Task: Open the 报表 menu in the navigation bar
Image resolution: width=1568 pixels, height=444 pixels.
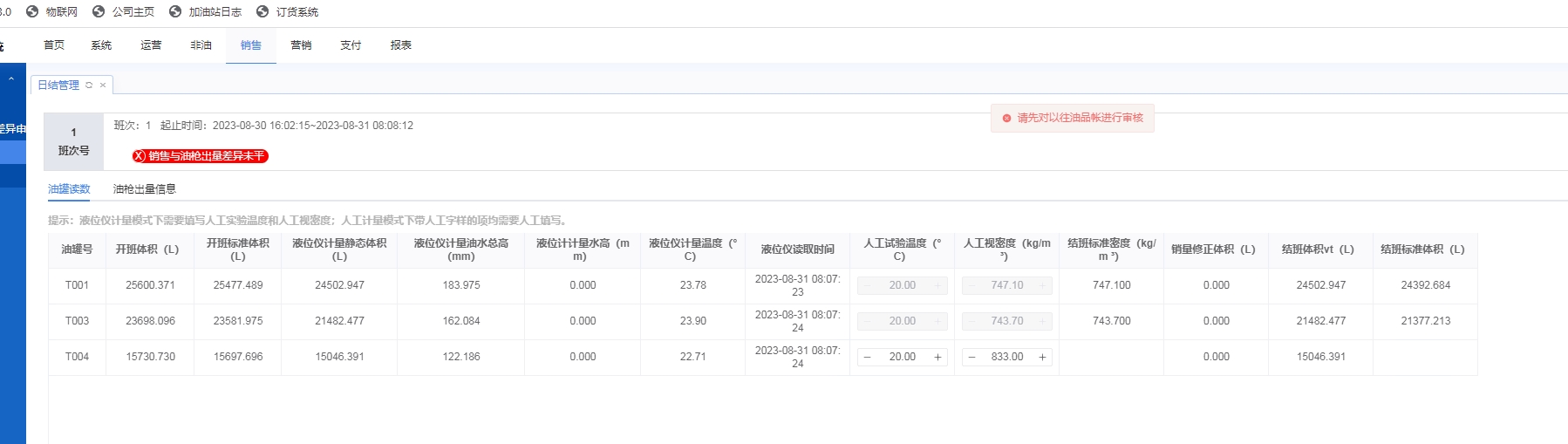Action: click(x=401, y=45)
